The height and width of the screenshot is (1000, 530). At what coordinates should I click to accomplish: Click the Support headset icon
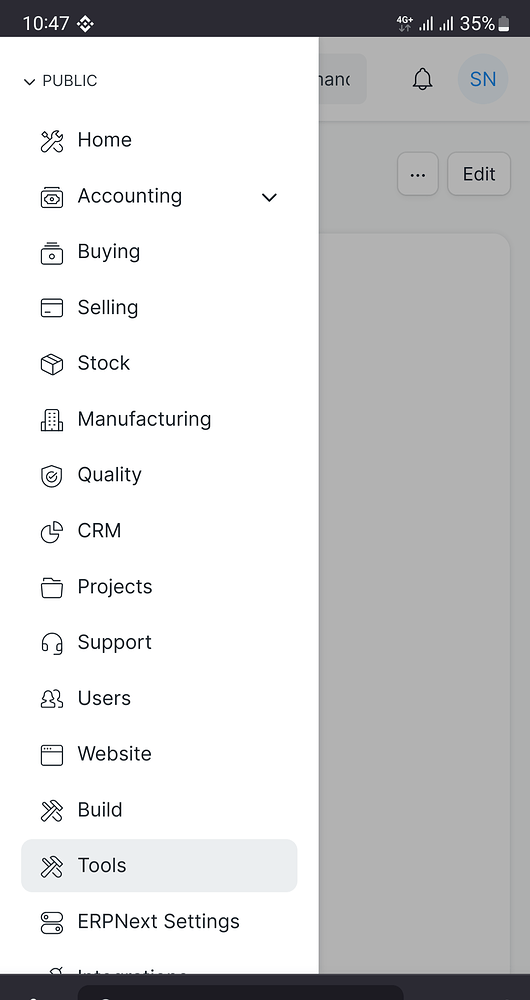[52, 643]
